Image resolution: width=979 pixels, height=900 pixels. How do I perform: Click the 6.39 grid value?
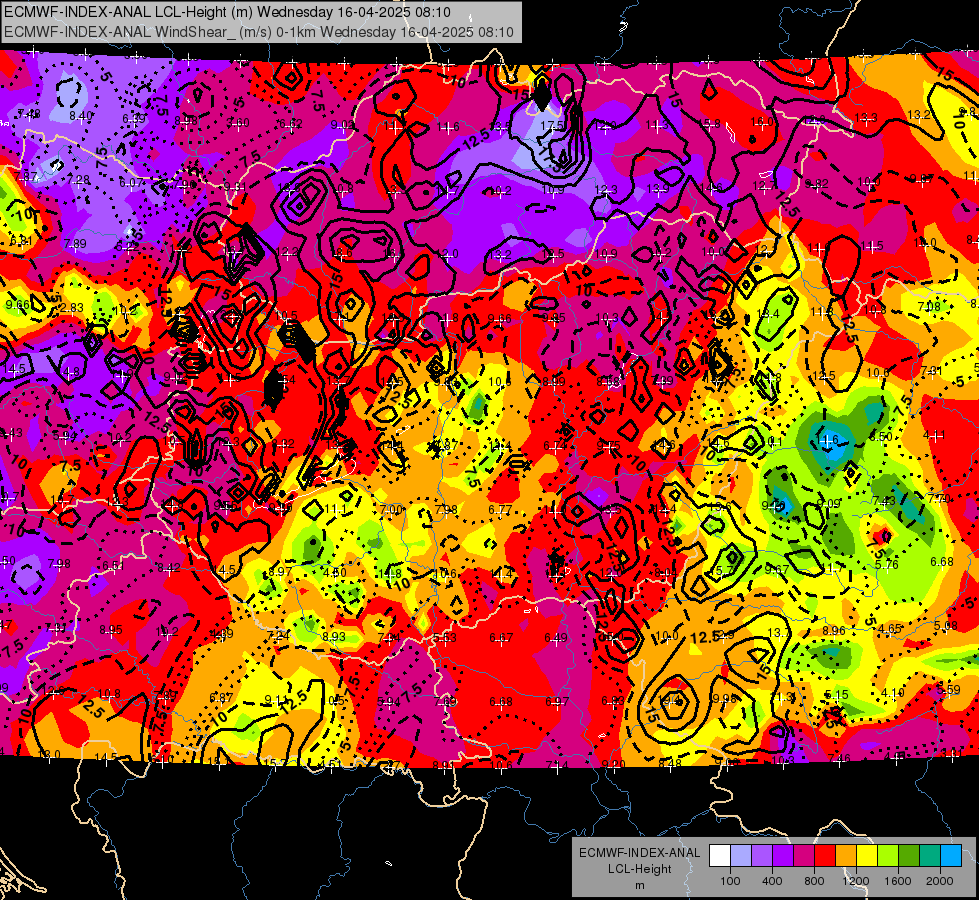tap(134, 118)
